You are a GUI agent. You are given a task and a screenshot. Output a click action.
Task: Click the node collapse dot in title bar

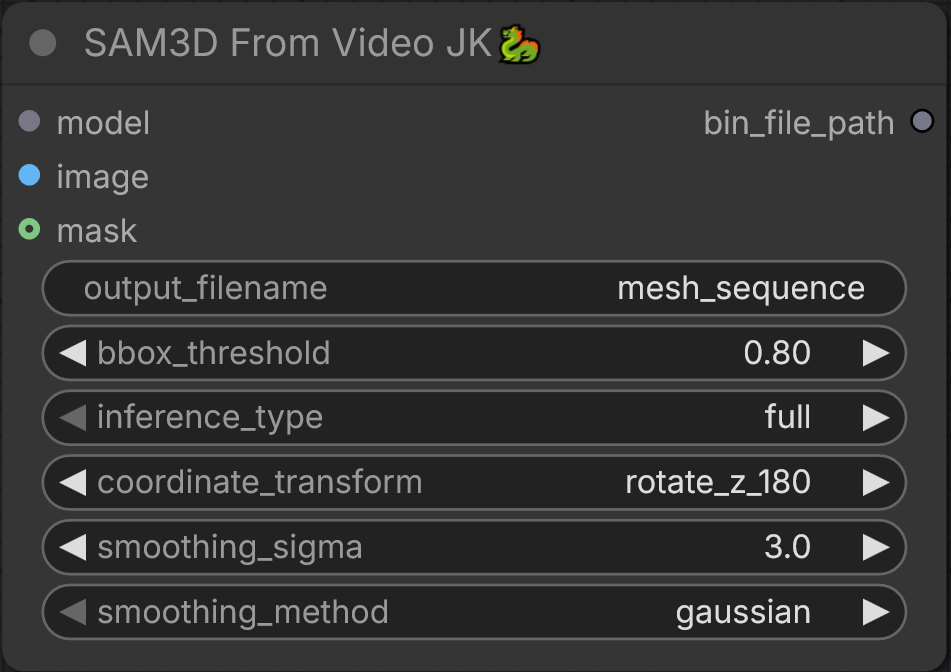point(42,43)
